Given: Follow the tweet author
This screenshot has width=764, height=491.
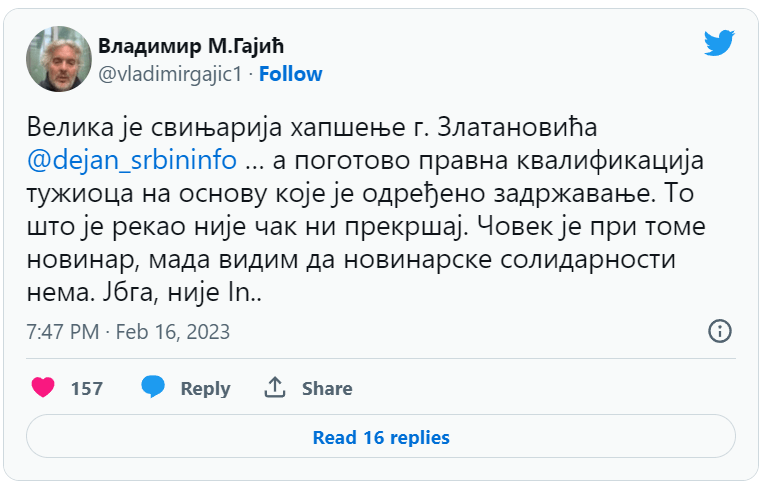Looking at the screenshot, I should pyautogui.click(x=292, y=74).
